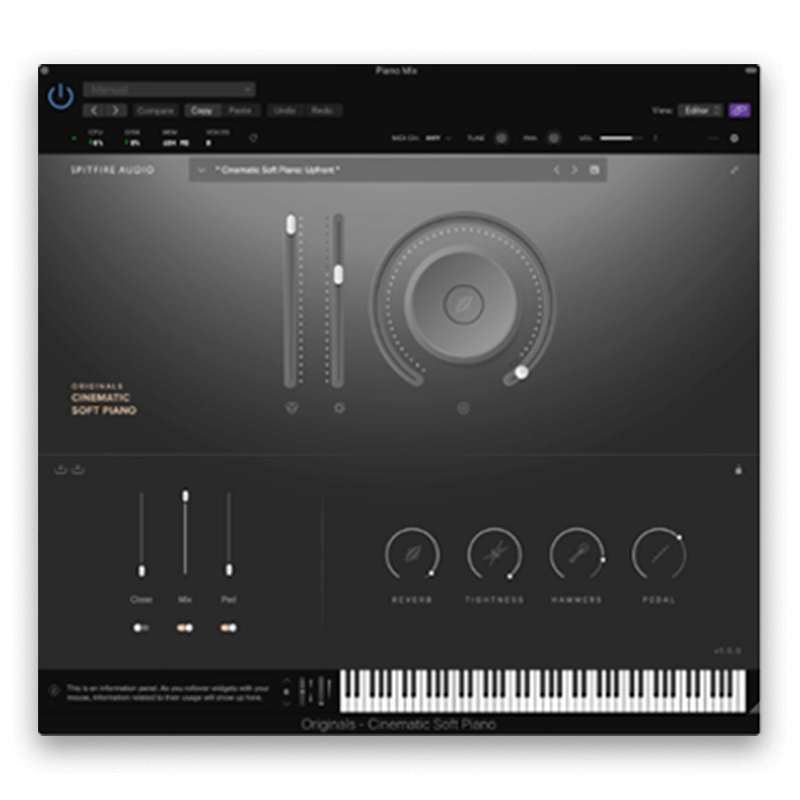The width and height of the screenshot is (800, 800).
Task: Toggle the blue plugin power button
Action: 61,95
